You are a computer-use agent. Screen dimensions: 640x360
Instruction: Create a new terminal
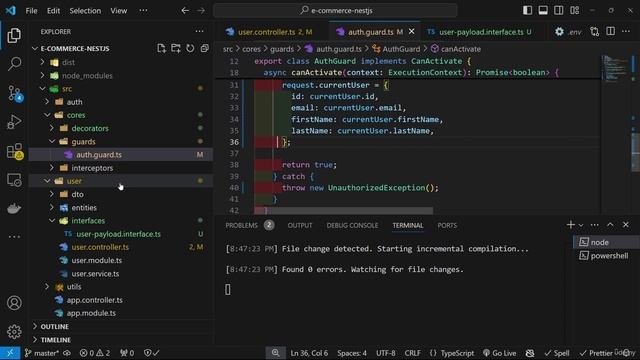(571, 224)
